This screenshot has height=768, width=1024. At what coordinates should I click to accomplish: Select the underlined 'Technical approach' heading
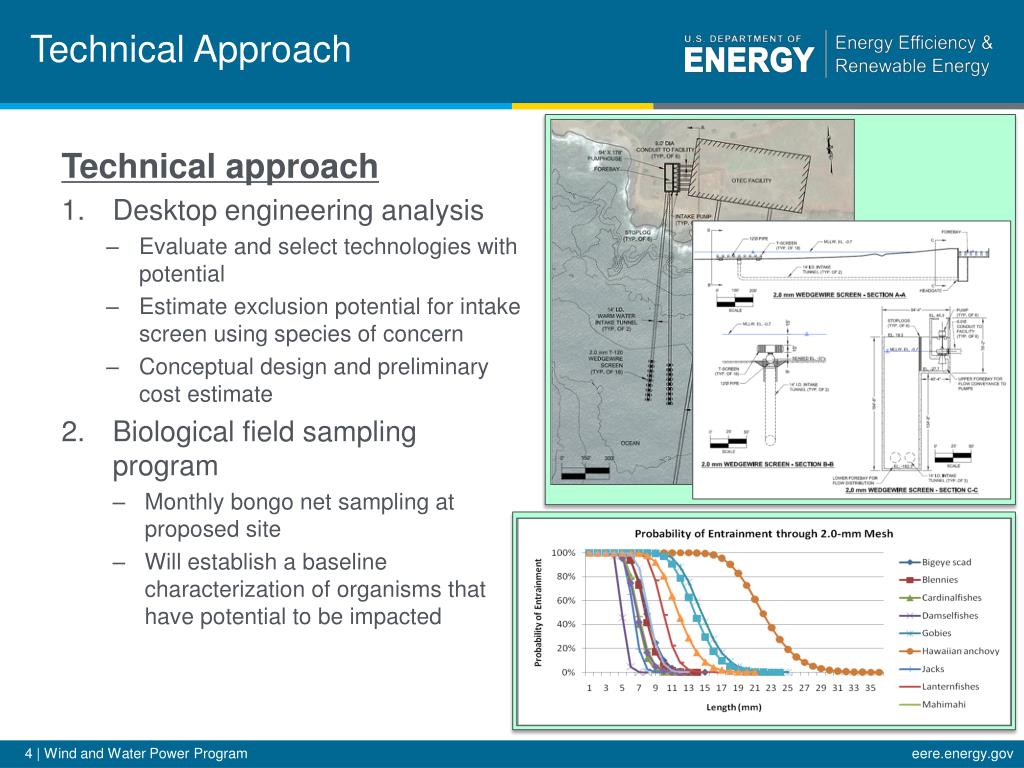pyautogui.click(x=219, y=166)
